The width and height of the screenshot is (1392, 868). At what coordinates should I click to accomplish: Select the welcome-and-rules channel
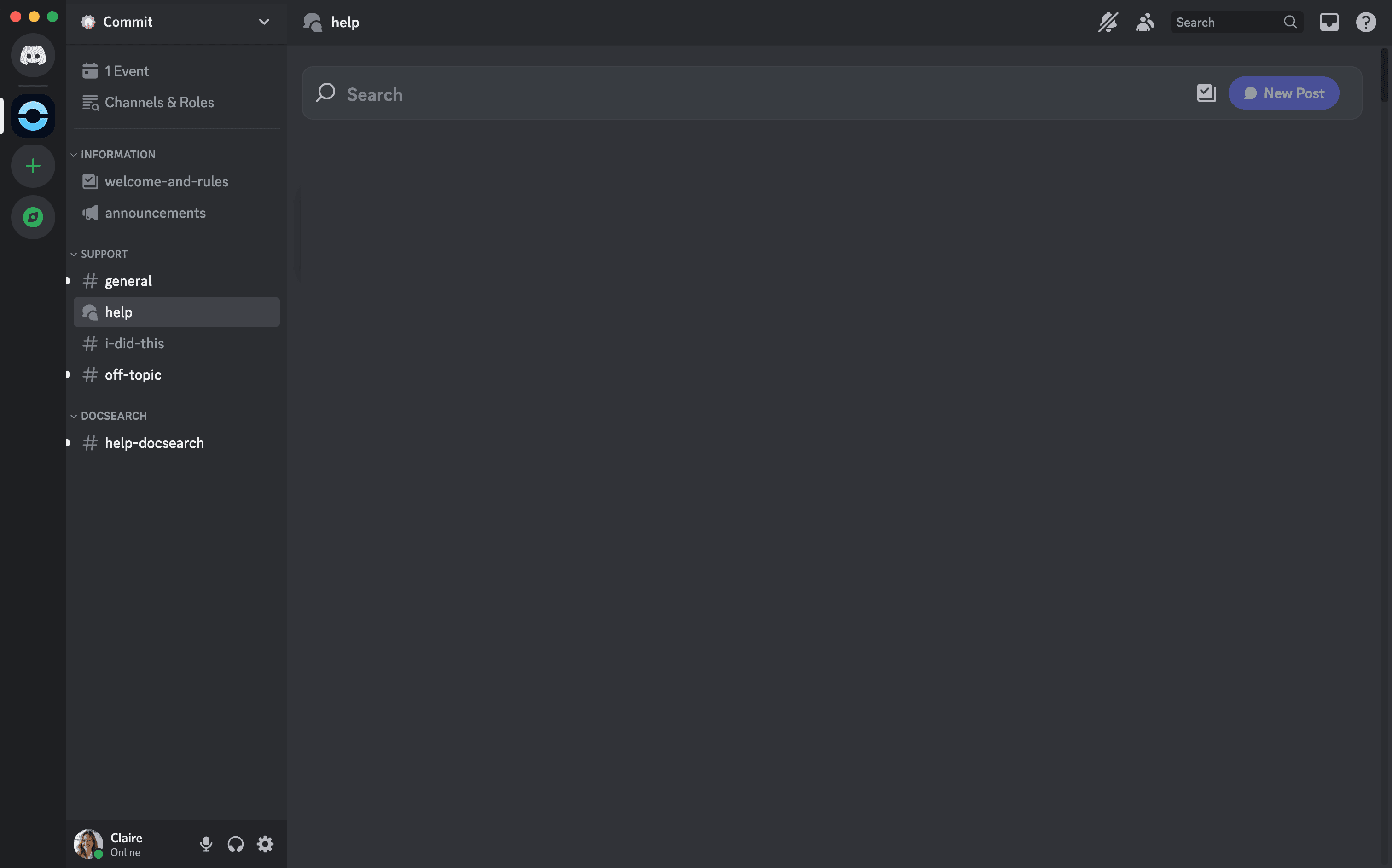tap(166, 181)
